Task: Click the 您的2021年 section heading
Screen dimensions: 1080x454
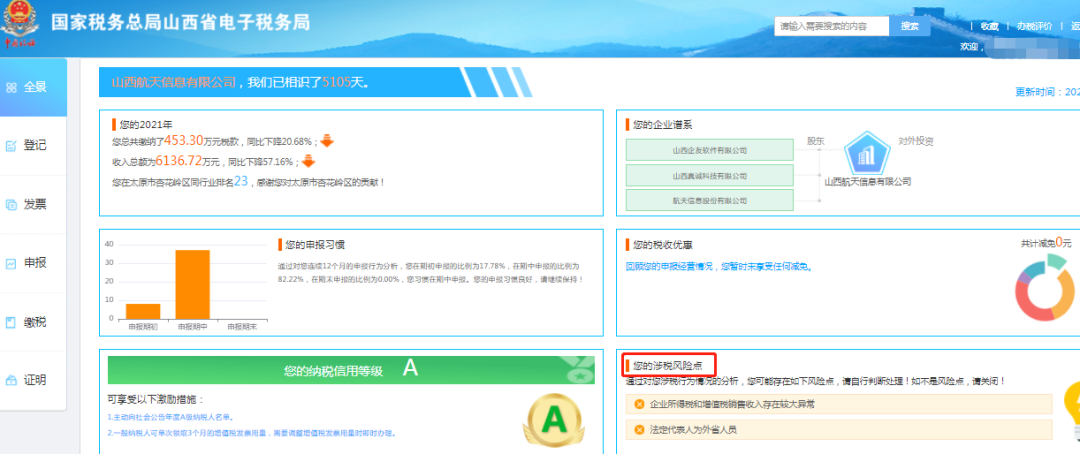Action: click(146, 125)
